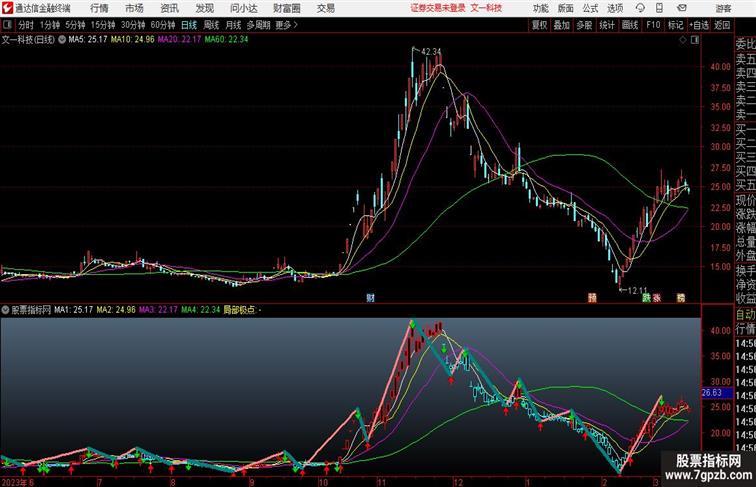Click the 统计 statistics button
Viewport: 756px width, 487px height.
point(607,25)
